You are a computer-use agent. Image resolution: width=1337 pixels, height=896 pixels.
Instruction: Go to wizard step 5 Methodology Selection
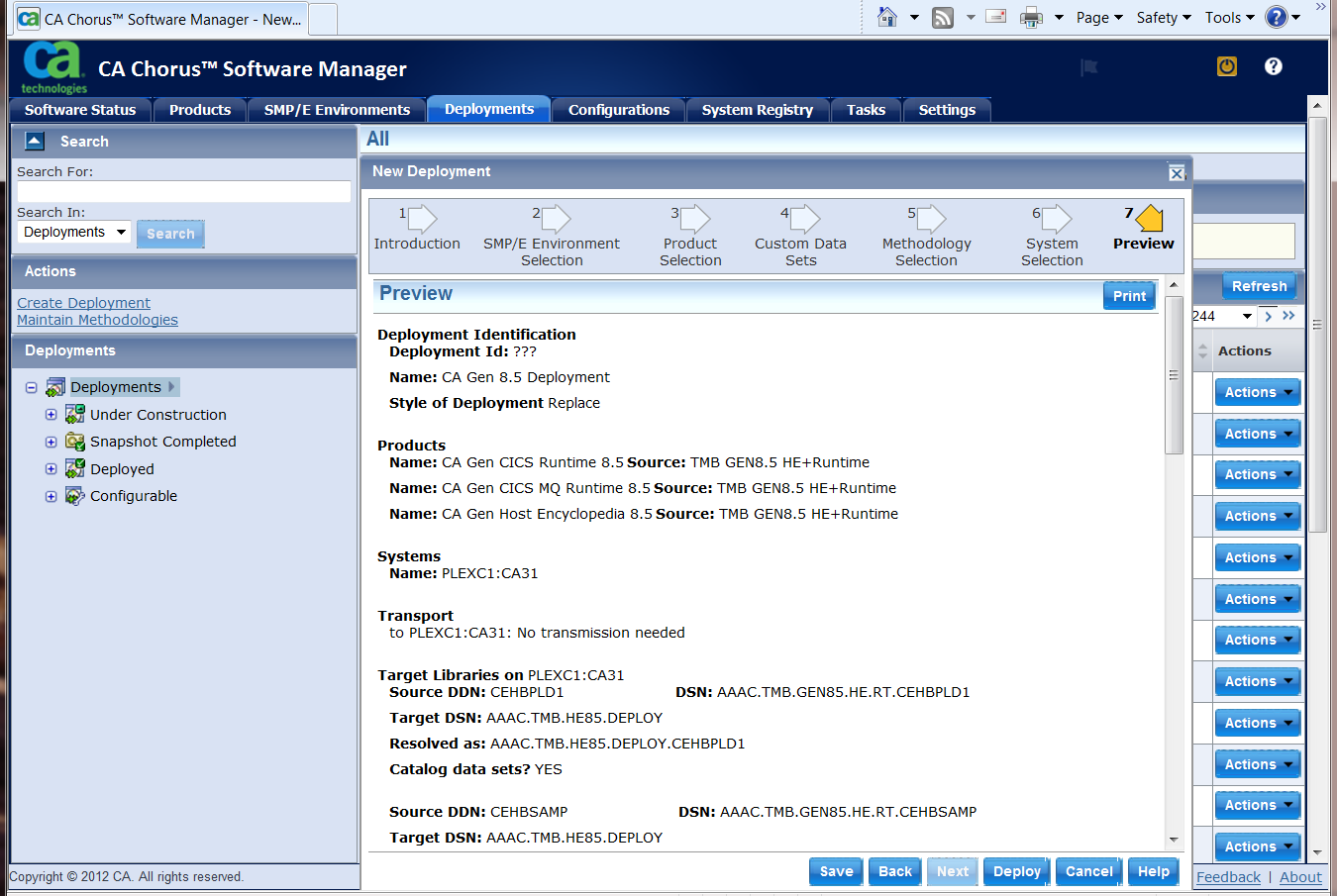[926, 237]
